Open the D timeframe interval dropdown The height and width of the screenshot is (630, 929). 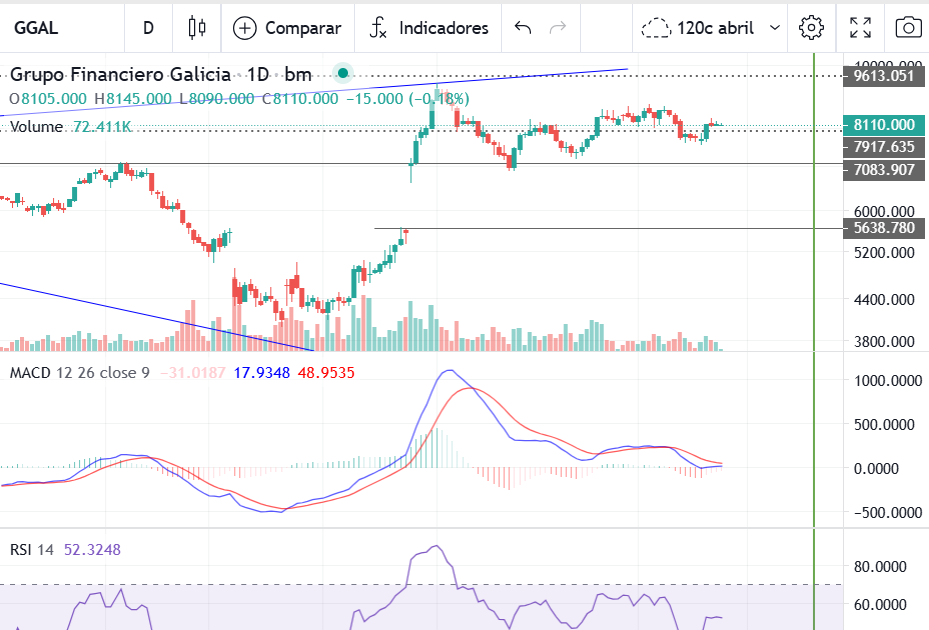pos(148,28)
